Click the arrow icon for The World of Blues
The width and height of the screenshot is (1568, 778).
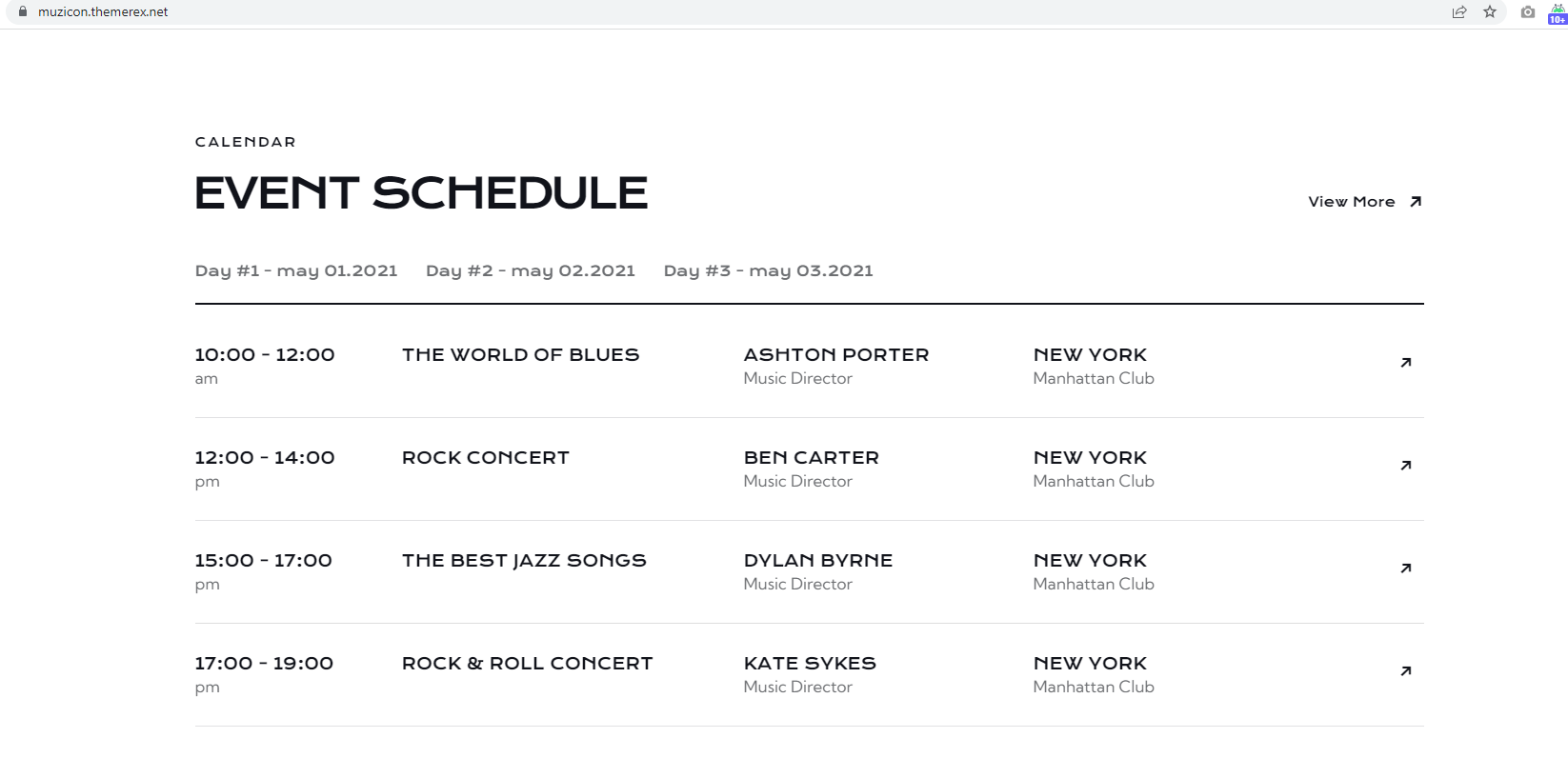1406,363
